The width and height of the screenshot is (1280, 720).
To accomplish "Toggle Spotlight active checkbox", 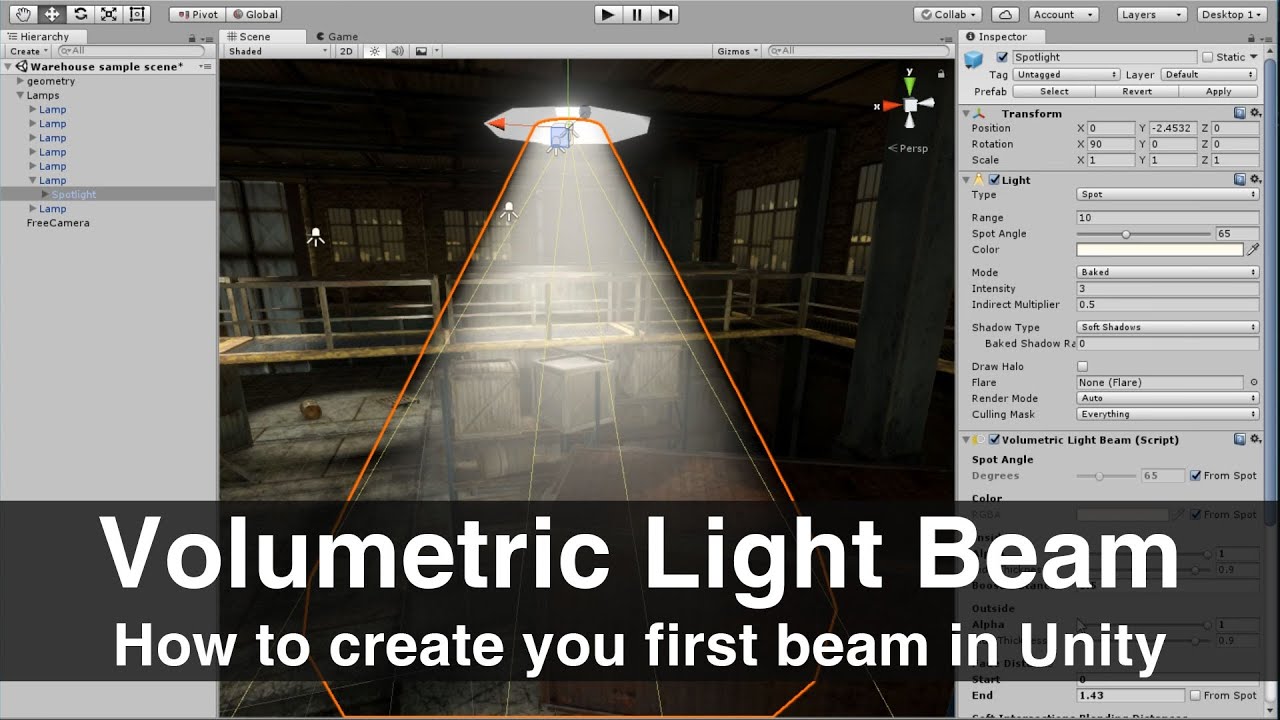I will (1003, 57).
